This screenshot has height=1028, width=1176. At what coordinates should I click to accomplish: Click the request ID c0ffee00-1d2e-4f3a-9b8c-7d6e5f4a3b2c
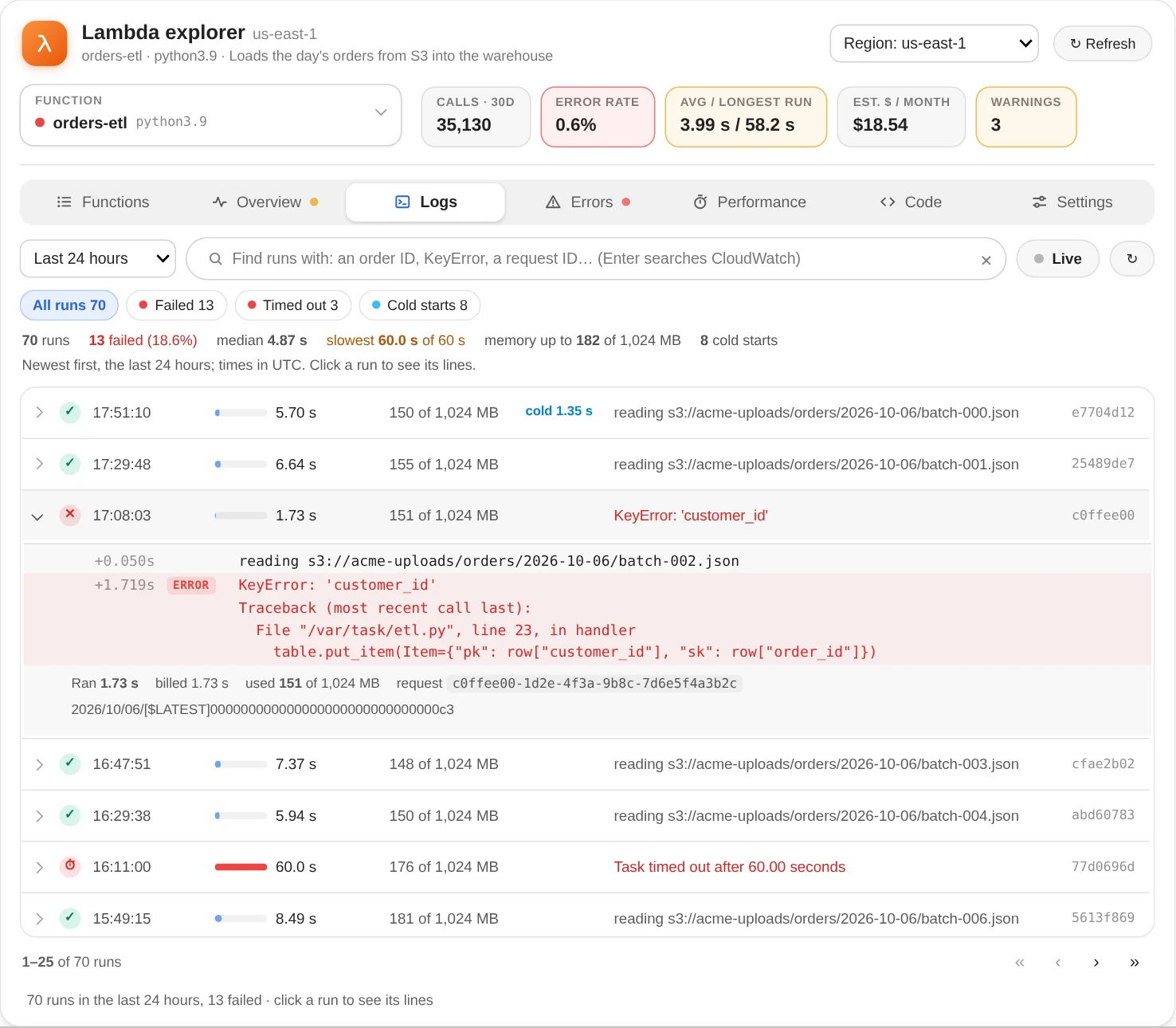point(594,684)
